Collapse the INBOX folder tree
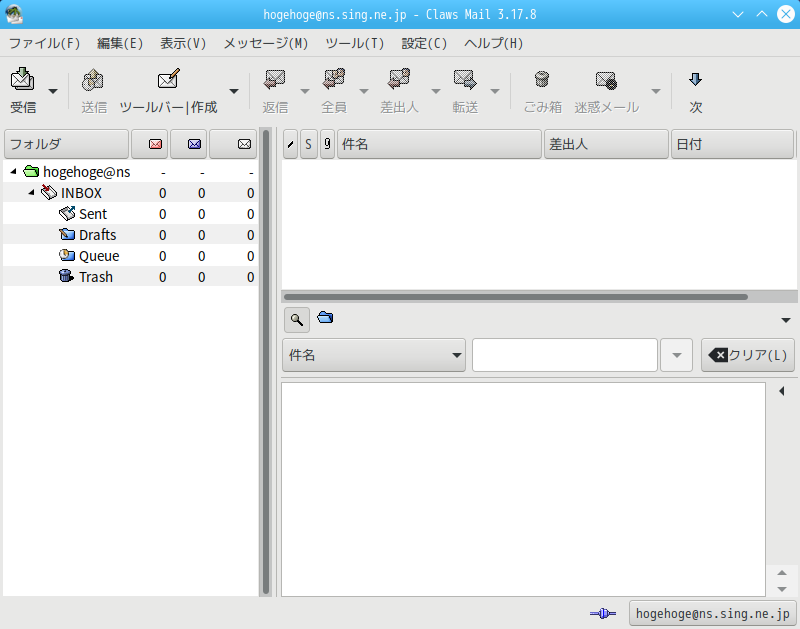This screenshot has height=629, width=800. coord(32,193)
